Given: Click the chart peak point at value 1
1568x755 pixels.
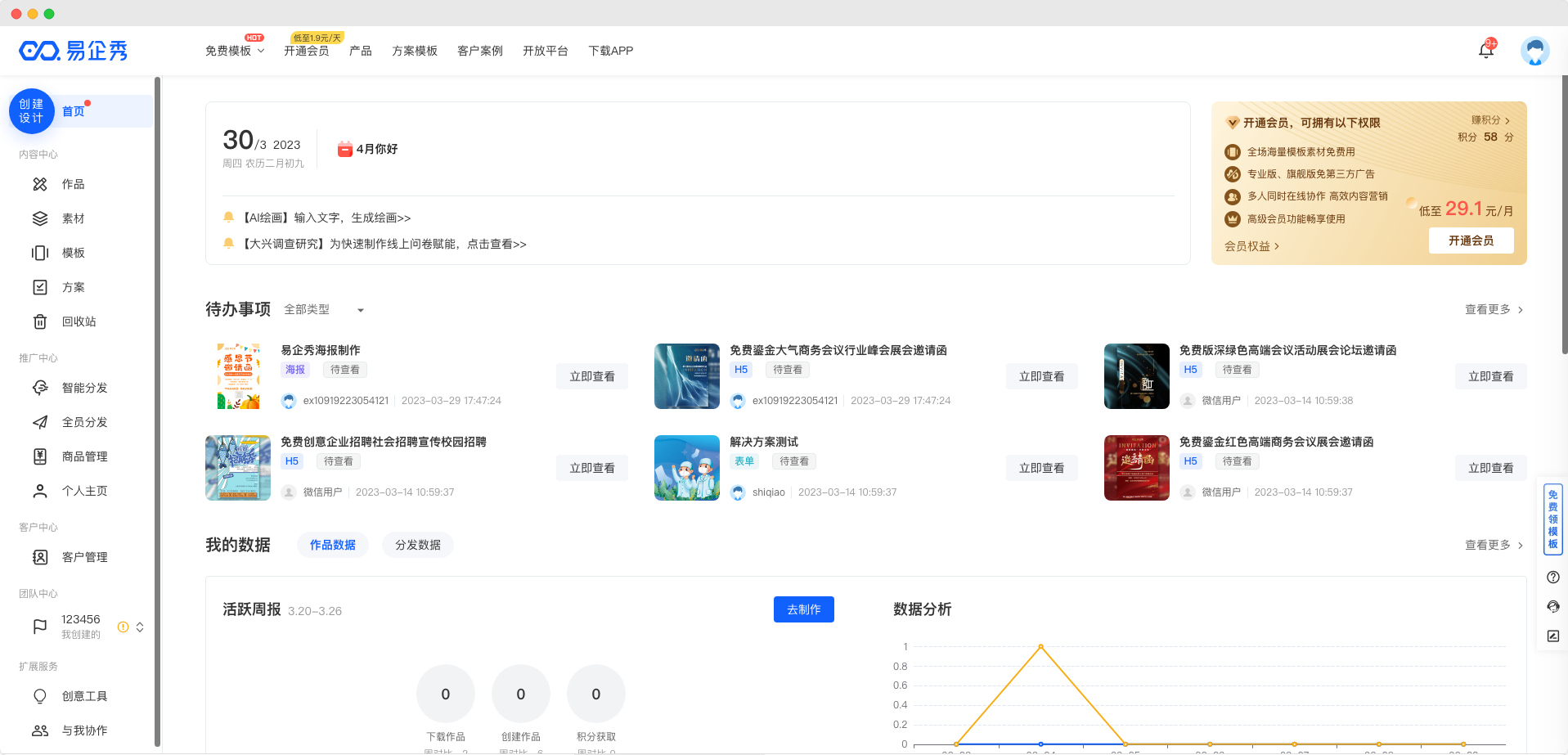Looking at the screenshot, I should tap(1040, 646).
